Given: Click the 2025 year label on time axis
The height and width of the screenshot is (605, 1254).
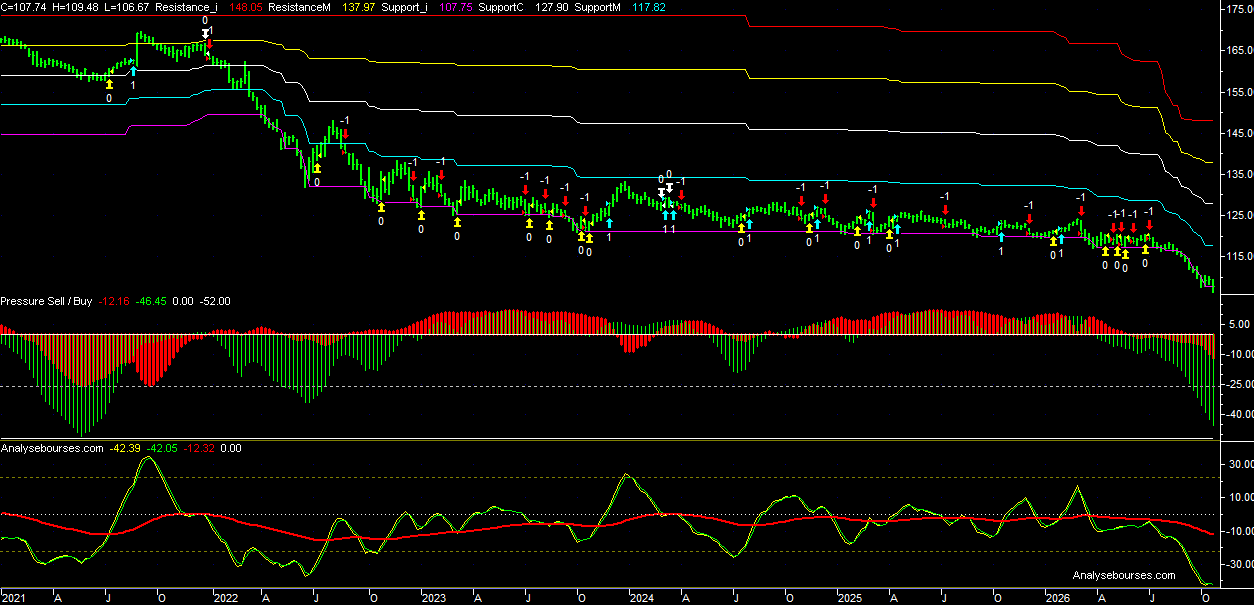Looking at the screenshot, I should click(x=849, y=598).
